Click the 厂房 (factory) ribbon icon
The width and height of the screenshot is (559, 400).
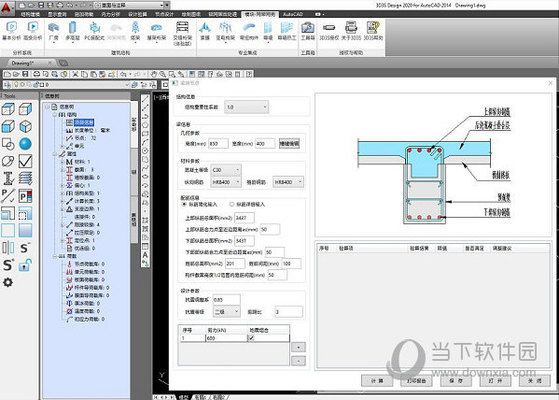[53, 30]
